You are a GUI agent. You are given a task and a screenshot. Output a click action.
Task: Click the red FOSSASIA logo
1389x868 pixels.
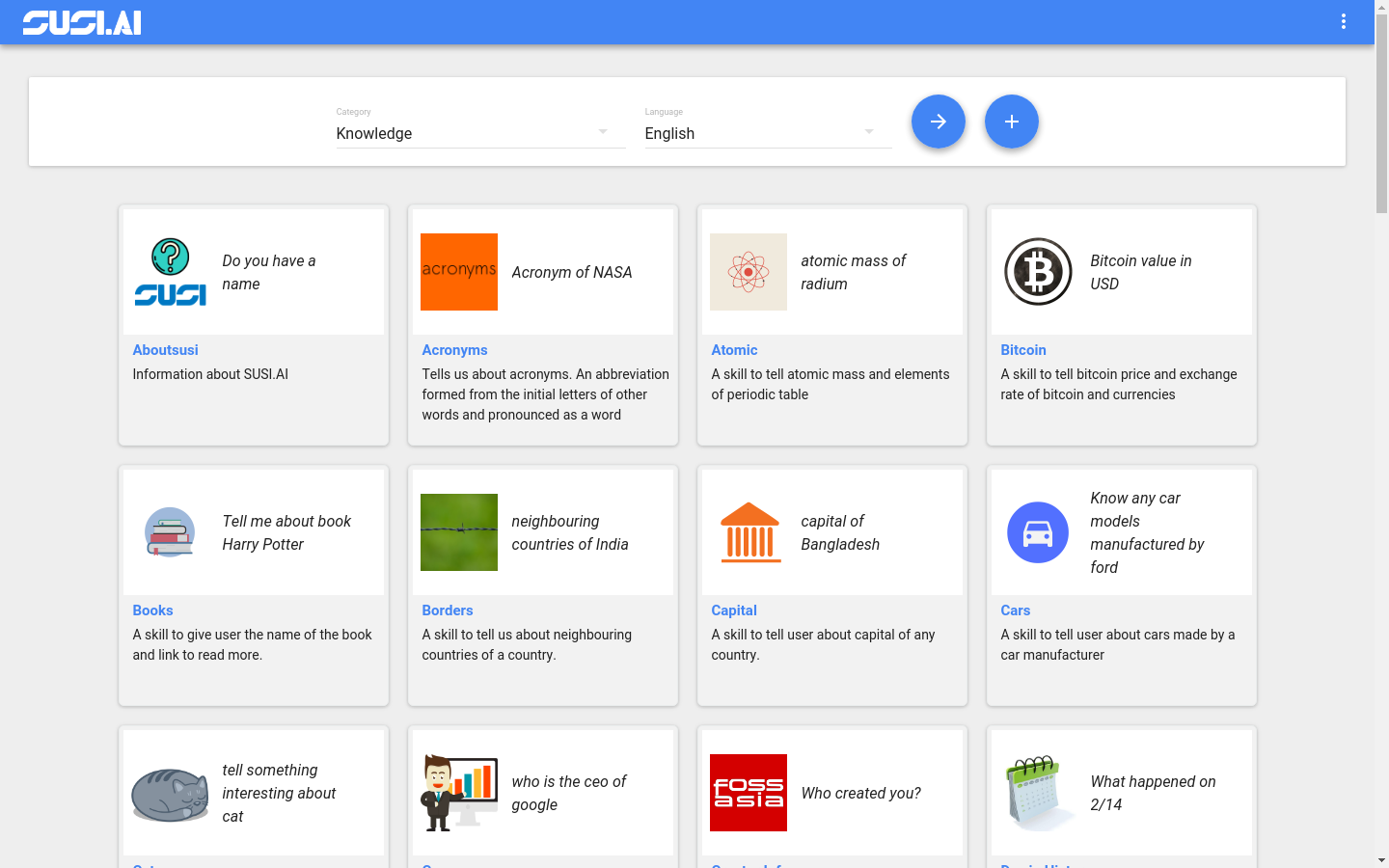(749, 793)
